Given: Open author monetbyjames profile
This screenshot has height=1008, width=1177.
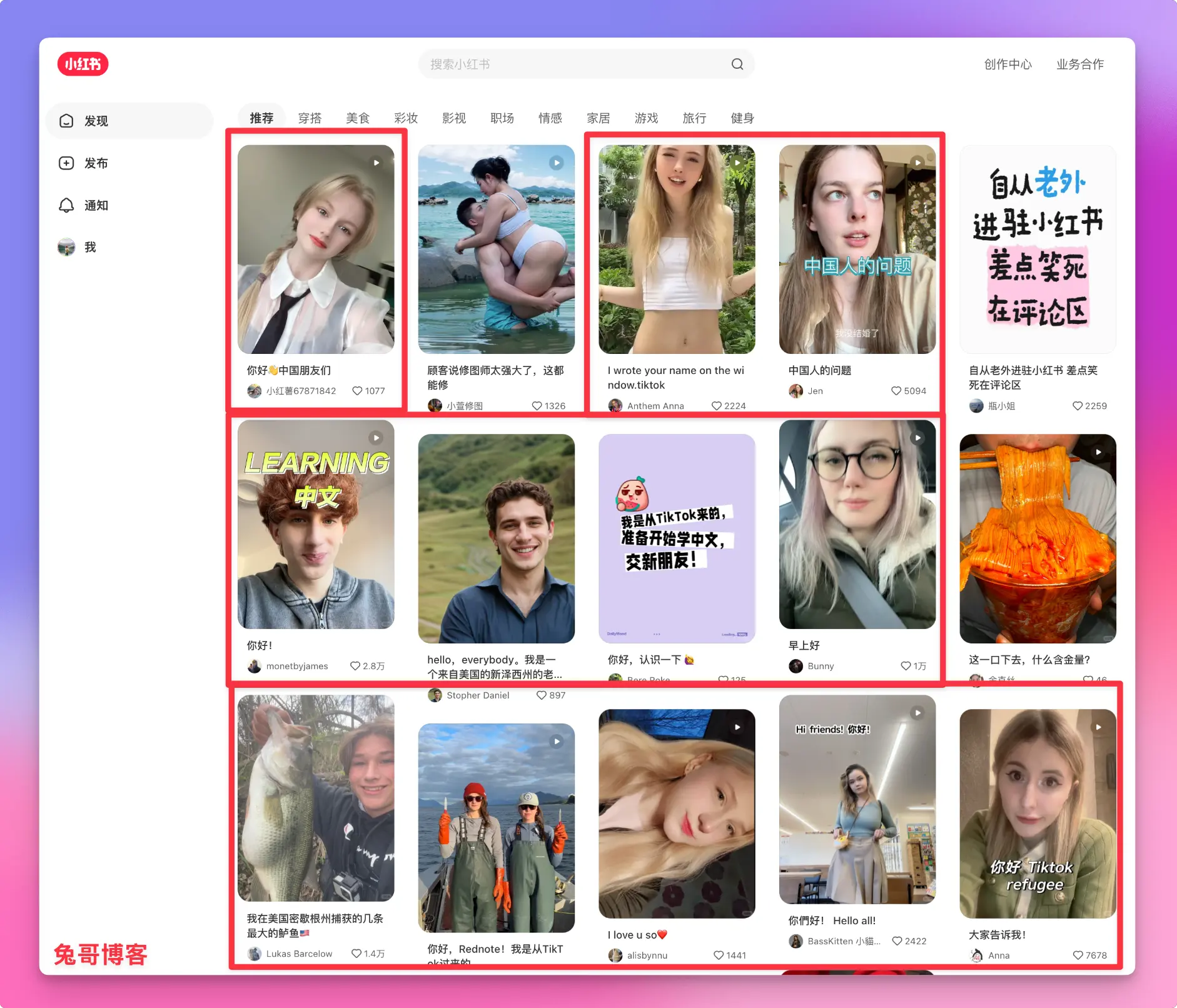Looking at the screenshot, I should 288,666.
